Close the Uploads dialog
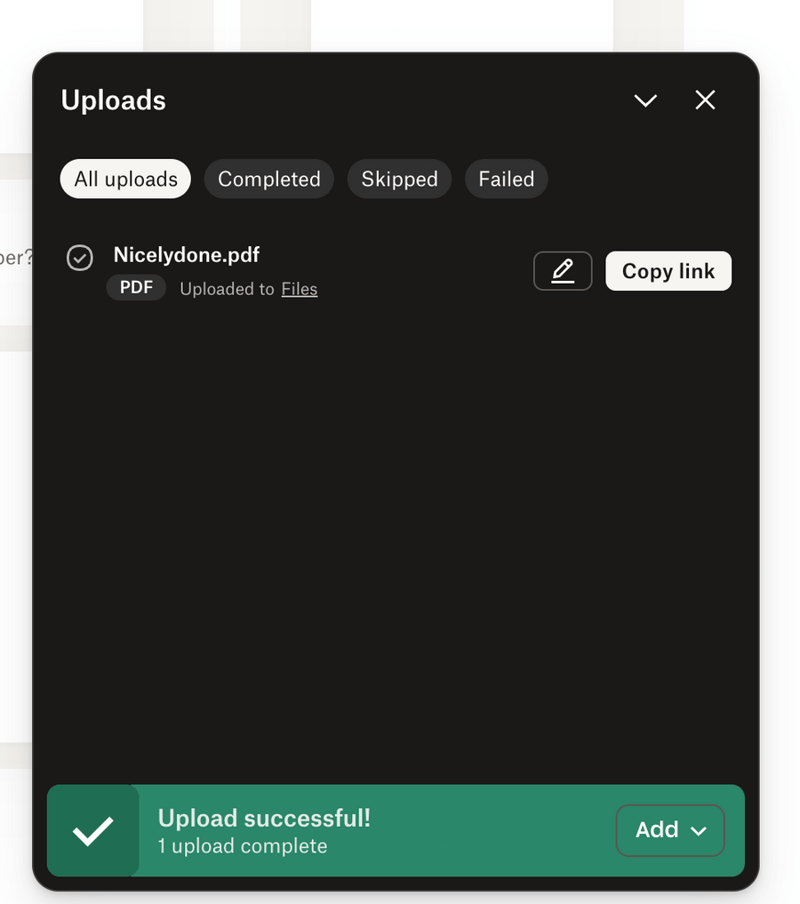The width and height of the screenshot is (800, 904). pyautogui.click(x=705, y=100)
